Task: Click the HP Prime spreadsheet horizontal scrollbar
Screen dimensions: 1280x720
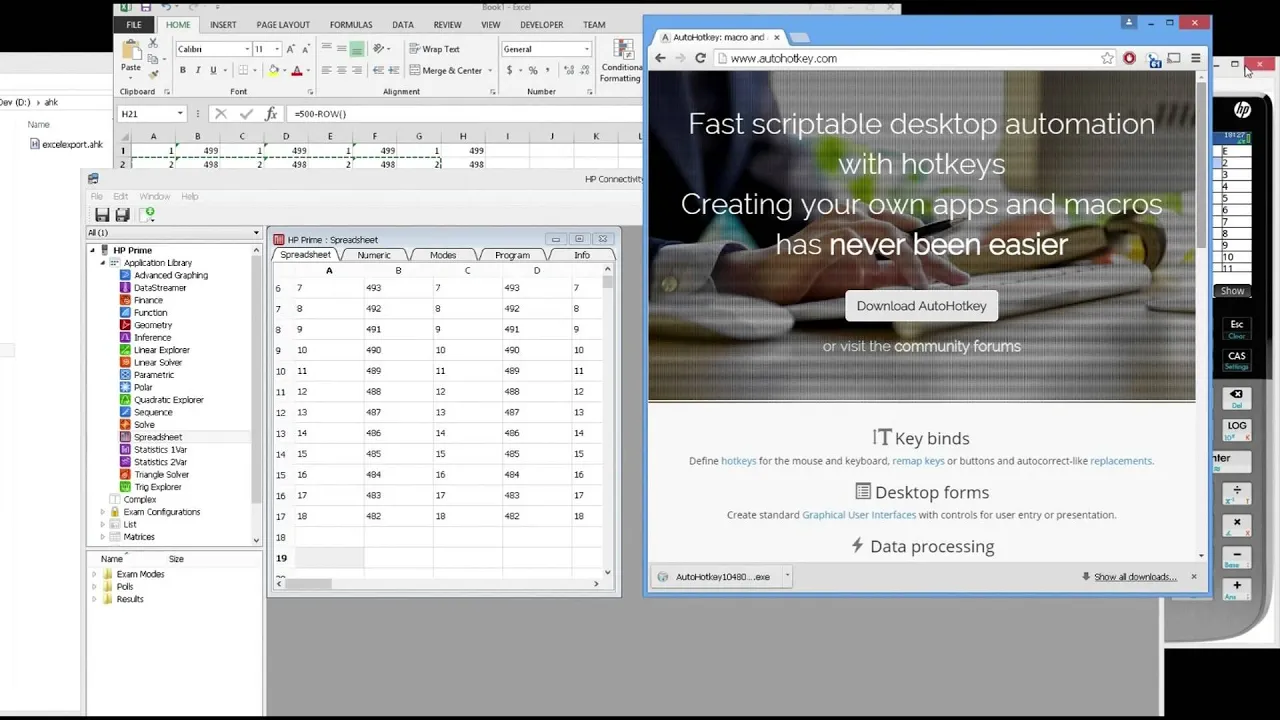Action: tap(439, 583)
